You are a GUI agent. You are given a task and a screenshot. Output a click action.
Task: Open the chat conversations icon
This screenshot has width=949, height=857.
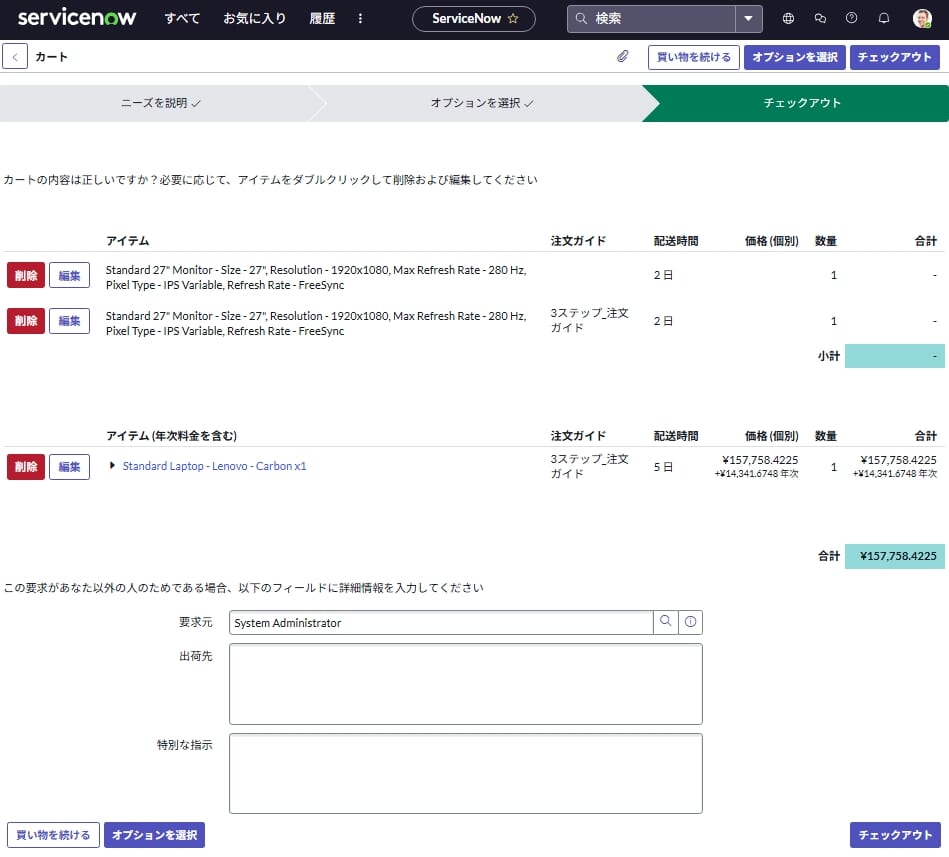820,18
